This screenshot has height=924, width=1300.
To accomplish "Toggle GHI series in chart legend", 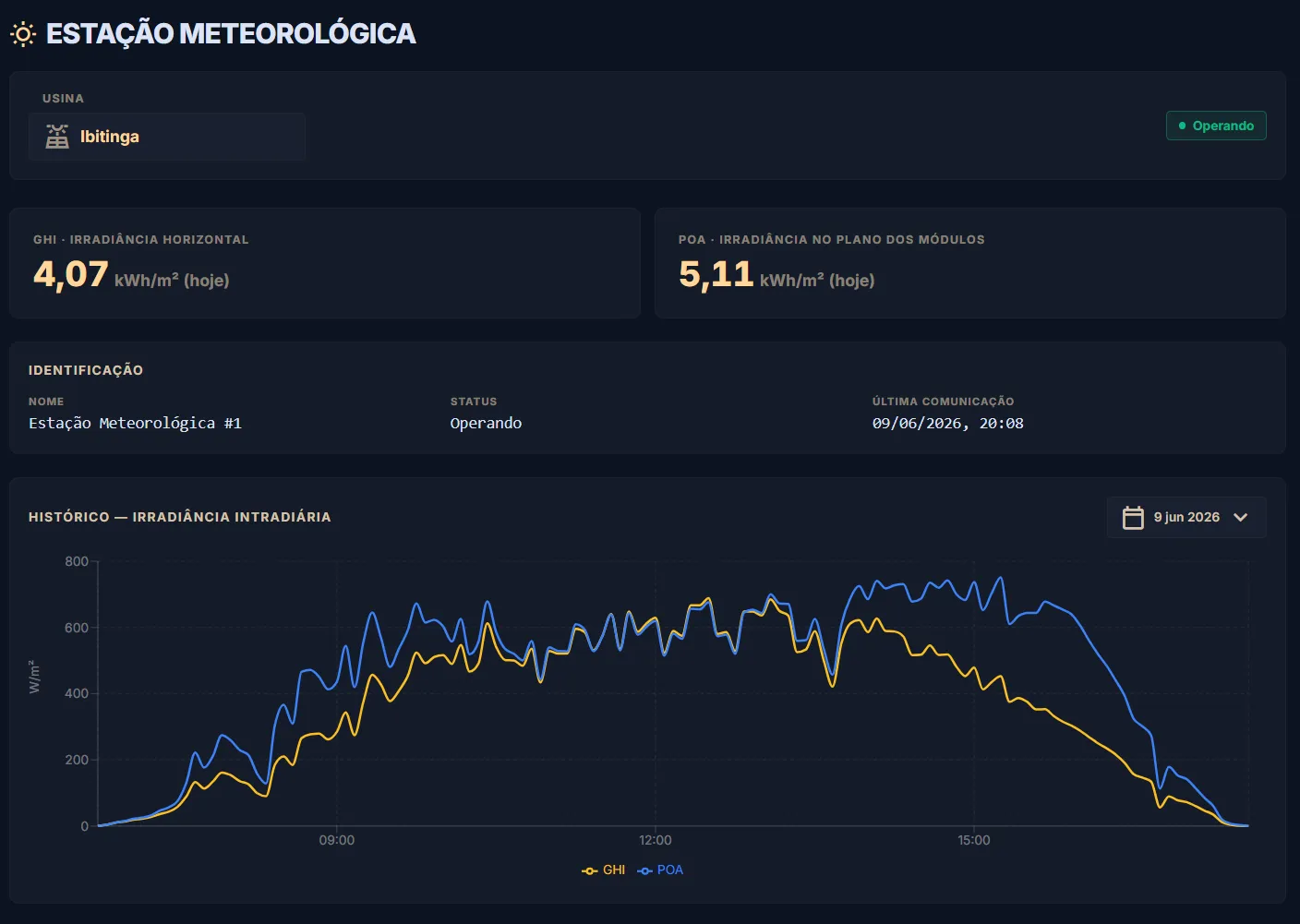I will click(604, 870).
